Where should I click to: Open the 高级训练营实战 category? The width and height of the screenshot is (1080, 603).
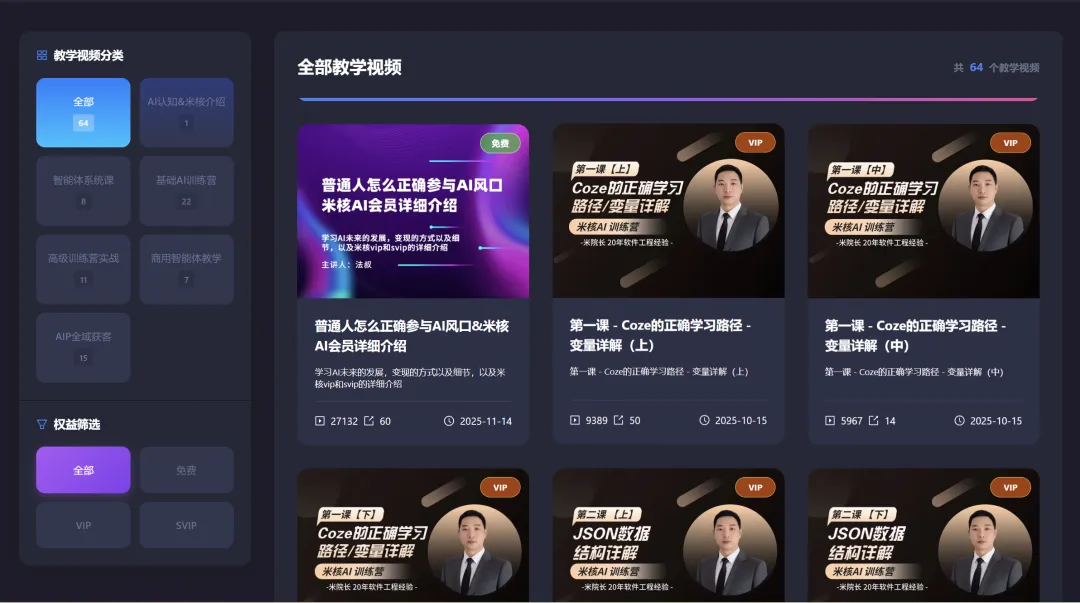(83, 269)
